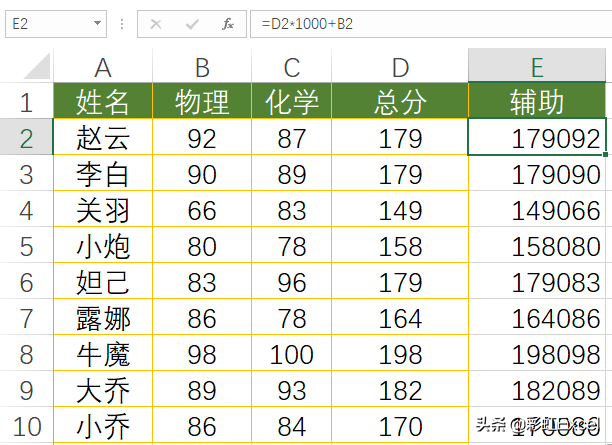Click 小乔's chemistry score 84
The width and height of the screenshot is (612, 445).
pyautogui.click(x=292, y=425)
